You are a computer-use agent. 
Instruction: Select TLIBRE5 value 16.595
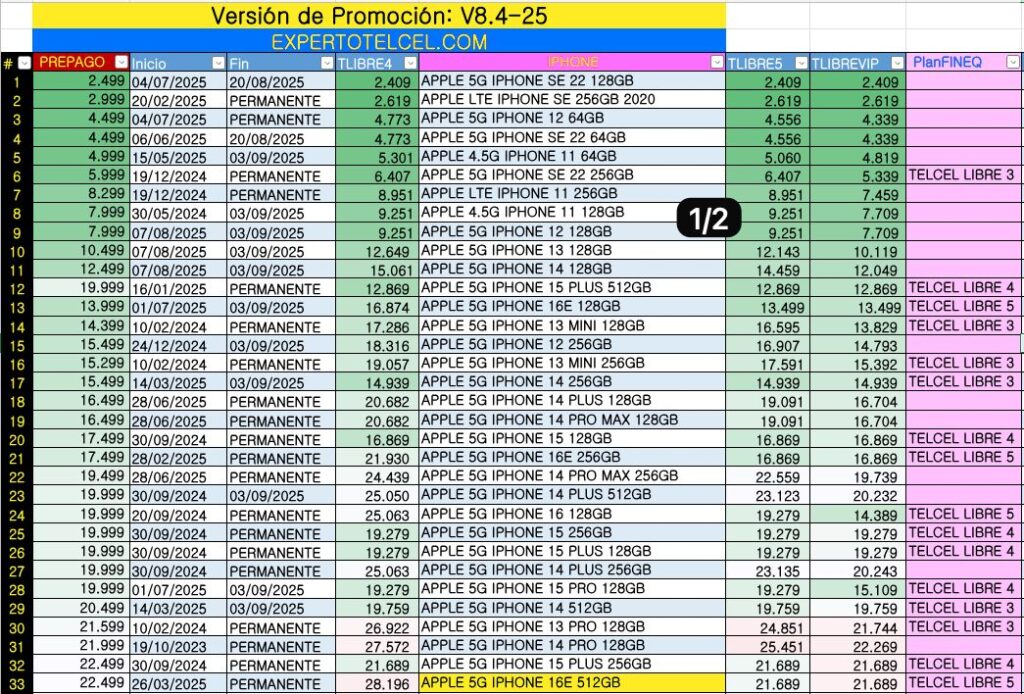(x=767, y=326)
